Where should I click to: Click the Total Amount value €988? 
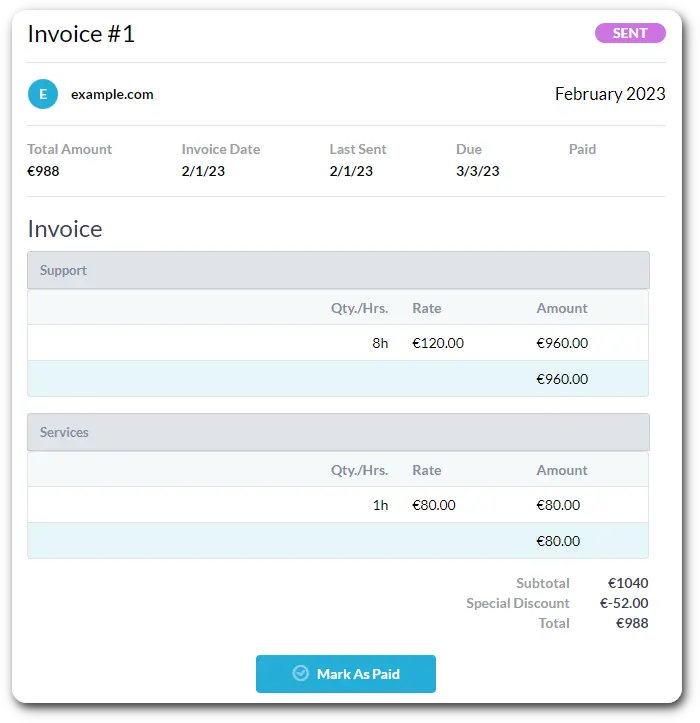click(x=43, y=171)
